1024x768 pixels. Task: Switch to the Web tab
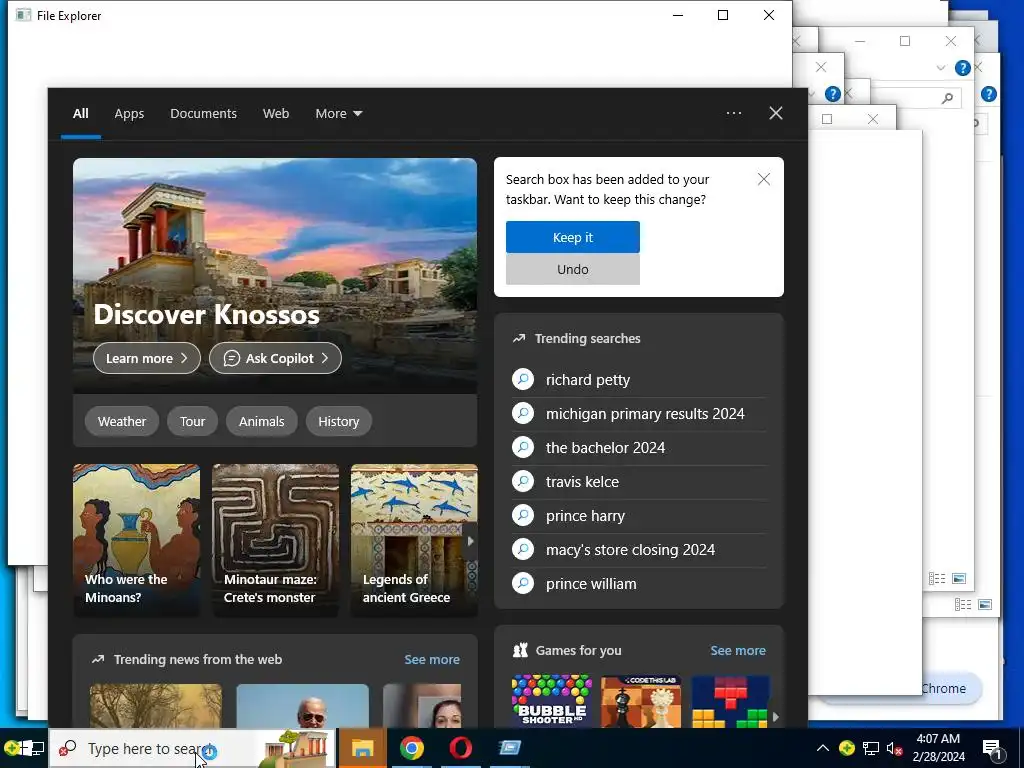pos(276,114)
